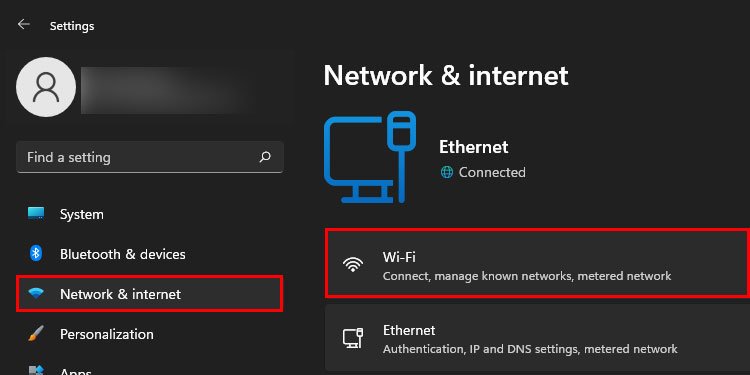Image resolution: width=750 pixels, height=375 pixels.
Task: Click the blue Bluetooth logo icon
Action: [36, 254]
